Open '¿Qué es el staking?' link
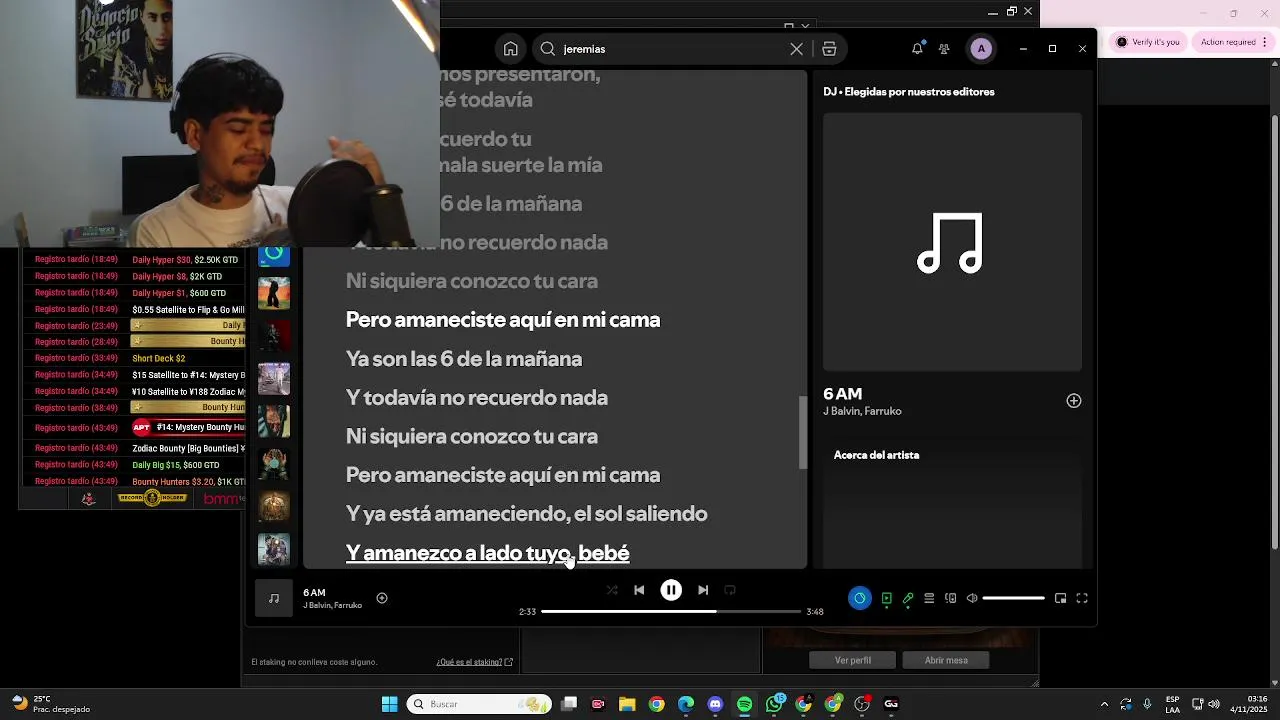 (474, 662)
